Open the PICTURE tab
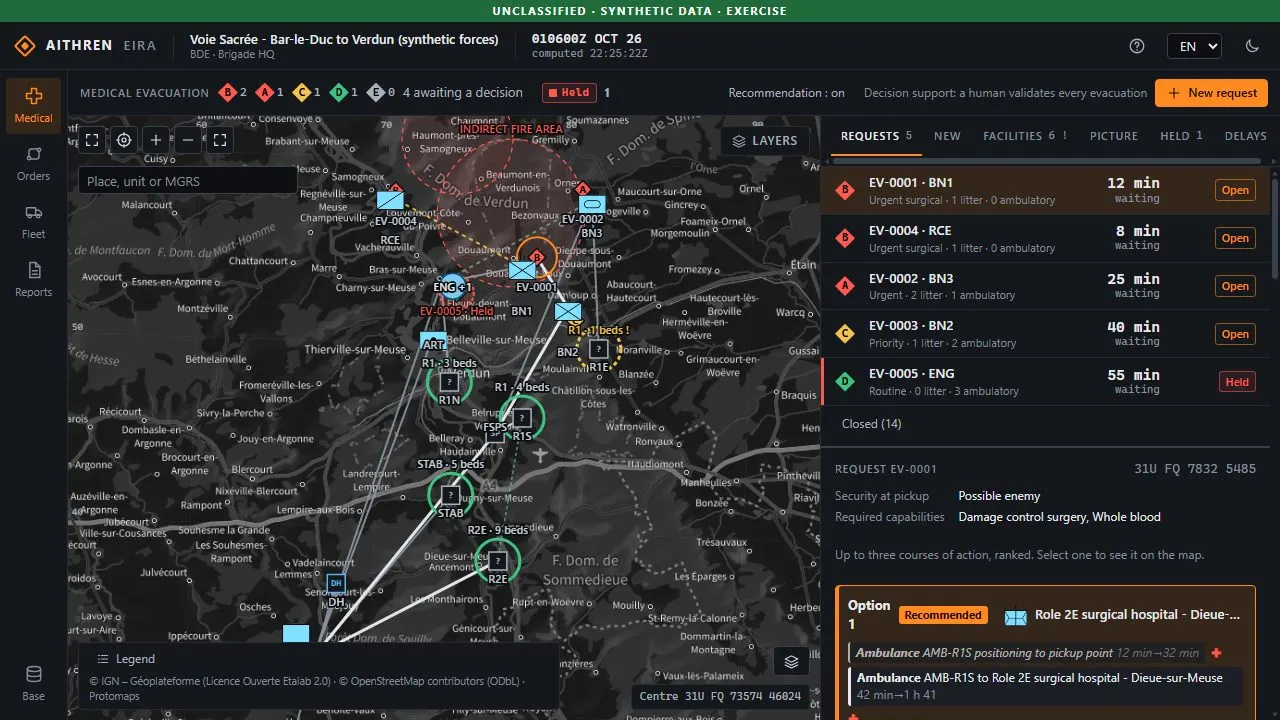Screen dimensions: 1280x720 pos(1114,136)
